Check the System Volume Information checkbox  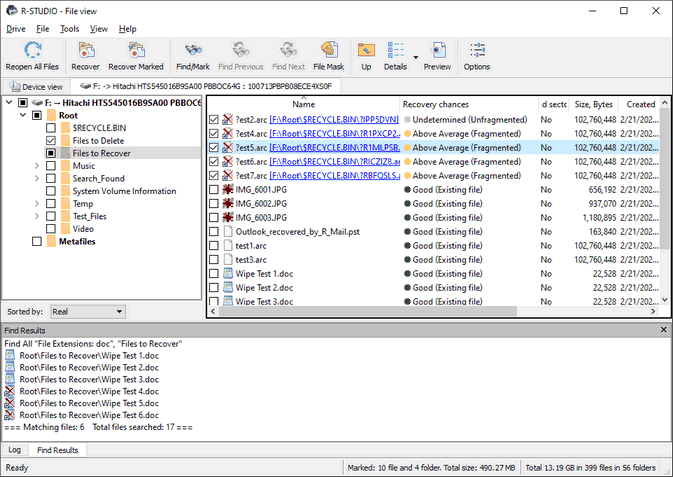point(51,191)
